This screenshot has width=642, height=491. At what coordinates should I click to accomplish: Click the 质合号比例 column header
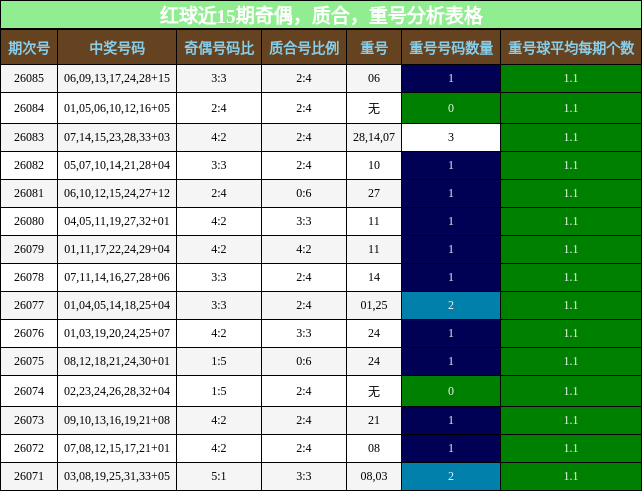pyautogui.click(x=304, y=48)
